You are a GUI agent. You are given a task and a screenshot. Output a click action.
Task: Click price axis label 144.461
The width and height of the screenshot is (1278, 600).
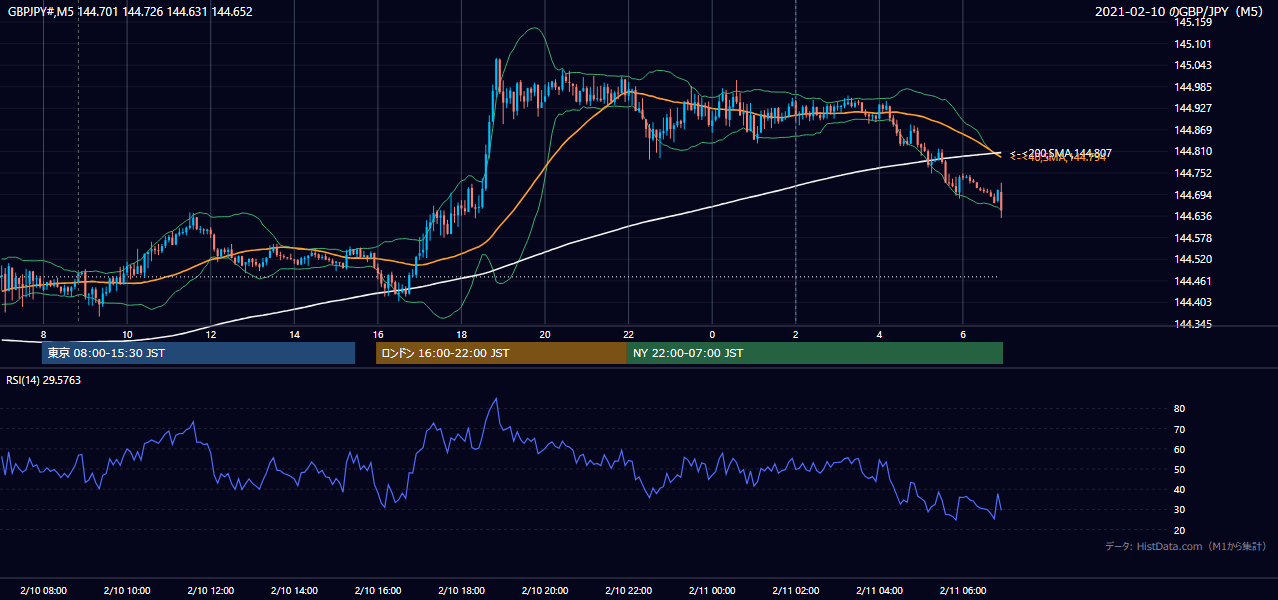pos(1193,281)
